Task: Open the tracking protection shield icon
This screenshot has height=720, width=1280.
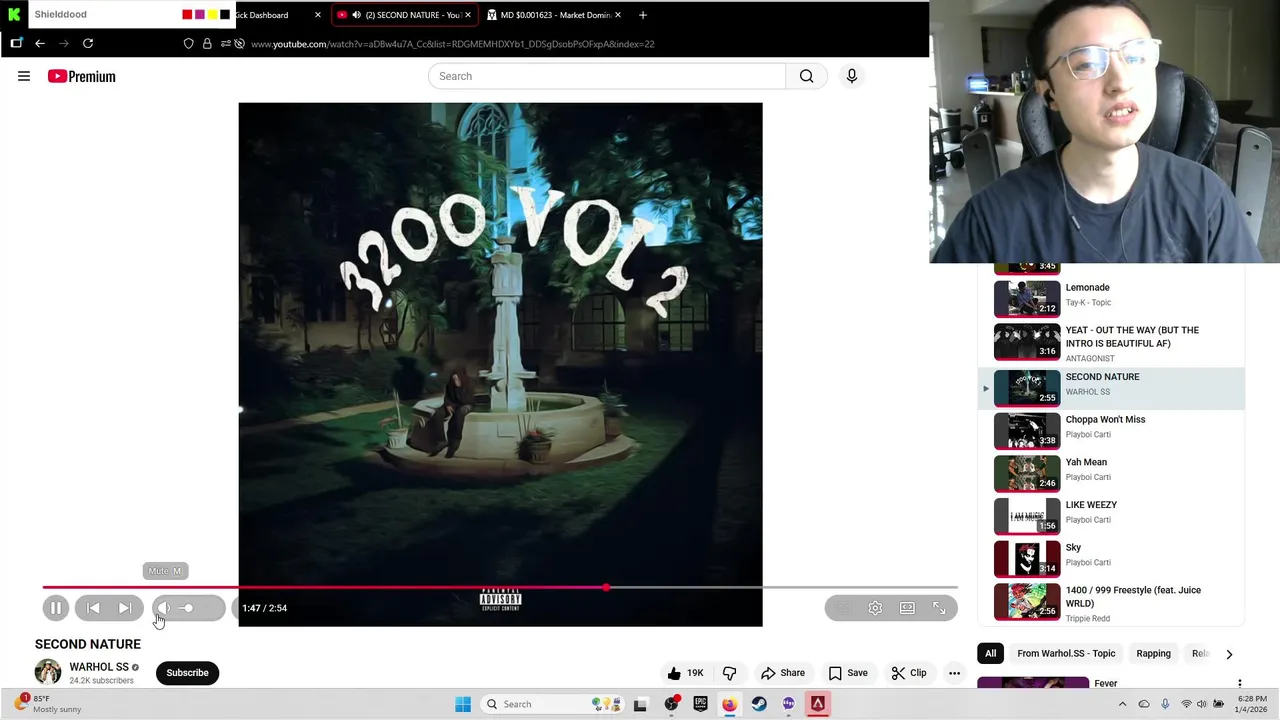Action: (x=188, y=44)
